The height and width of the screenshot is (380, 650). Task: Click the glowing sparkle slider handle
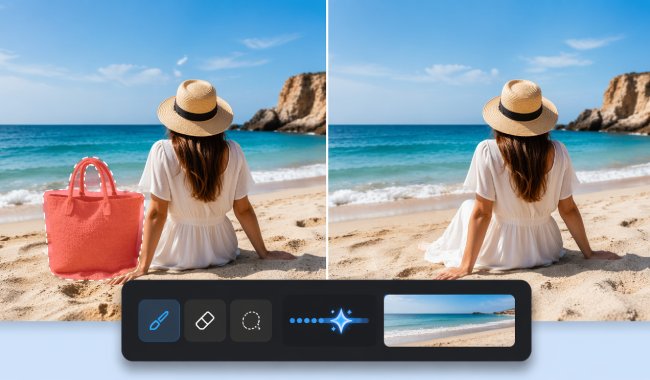pyautogui.click(x=341, y=320)
